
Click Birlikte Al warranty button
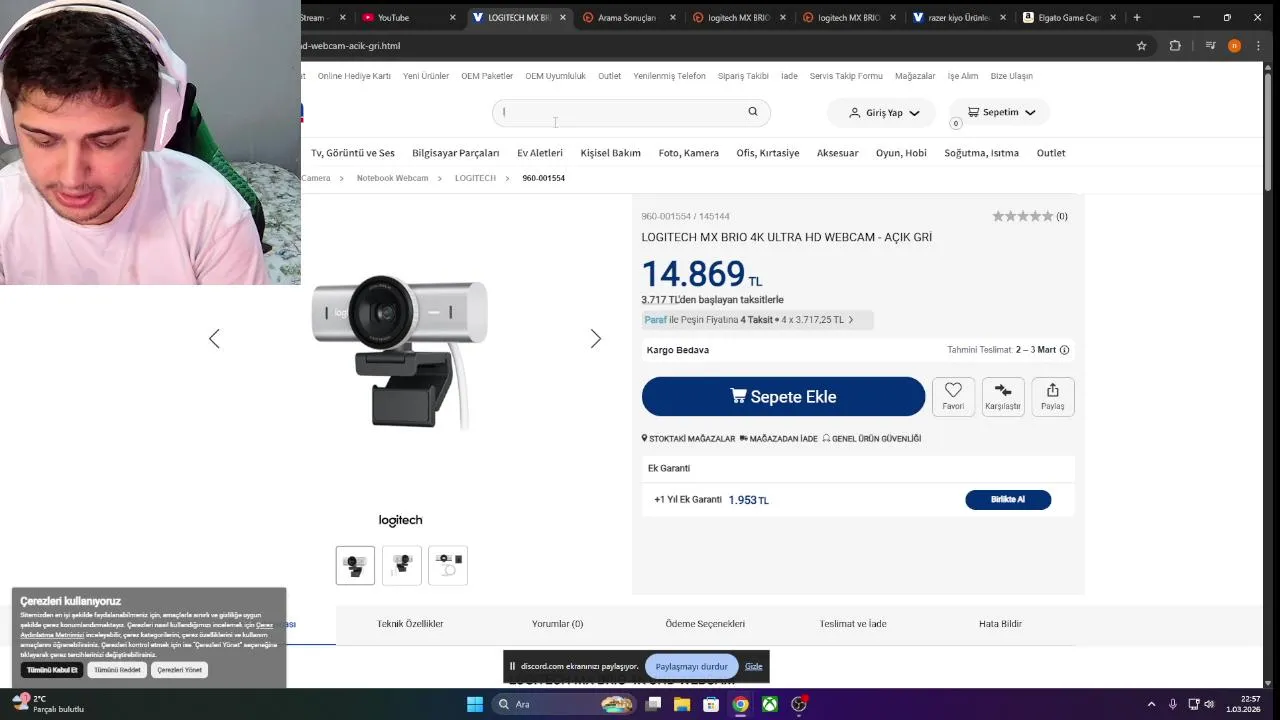tap(1008, 500)
